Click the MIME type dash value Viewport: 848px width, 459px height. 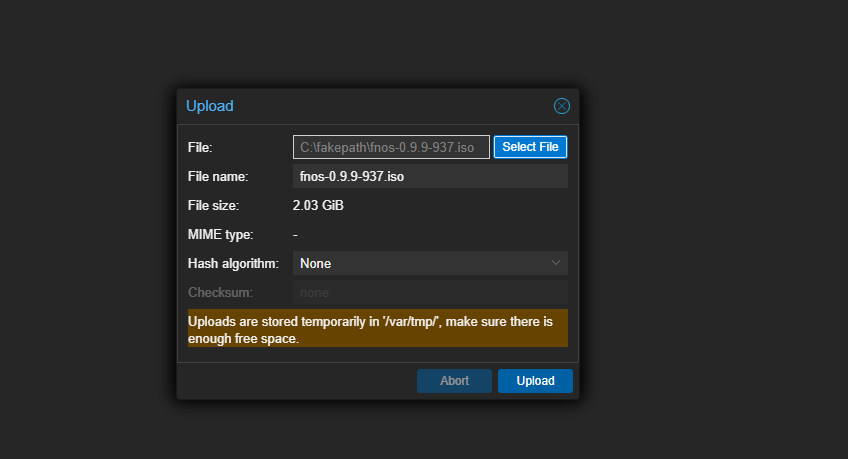click(x=295, y=235)
